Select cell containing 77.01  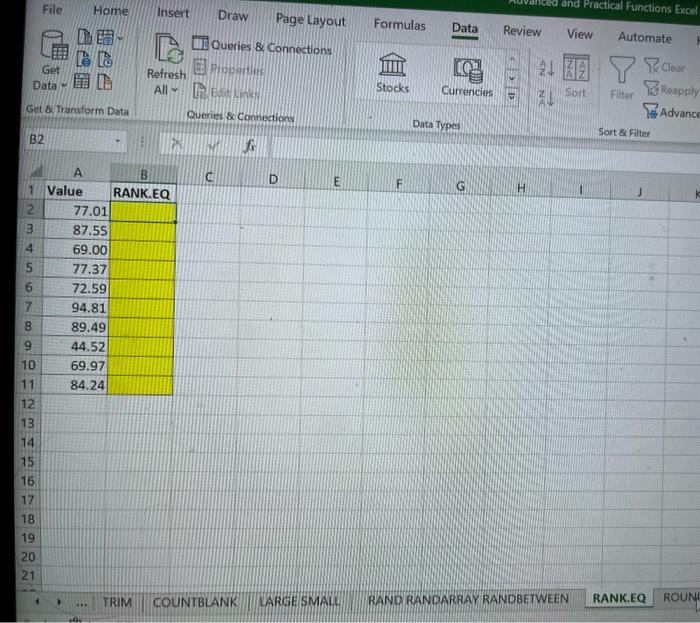click(x=76, y=210)
